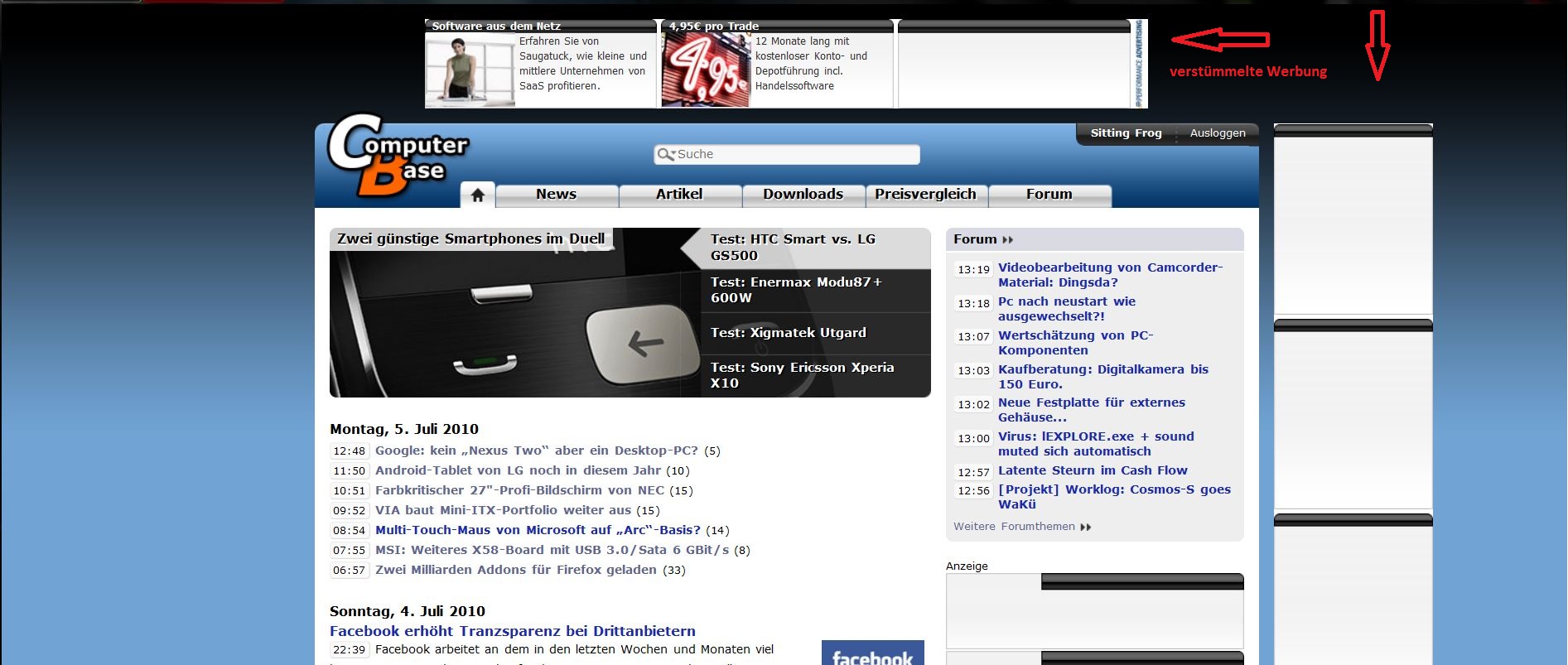Click the 13:19 forum timestamp
Image resolution: width=1568 pixels, height=665 pixels.
[973, 270]
